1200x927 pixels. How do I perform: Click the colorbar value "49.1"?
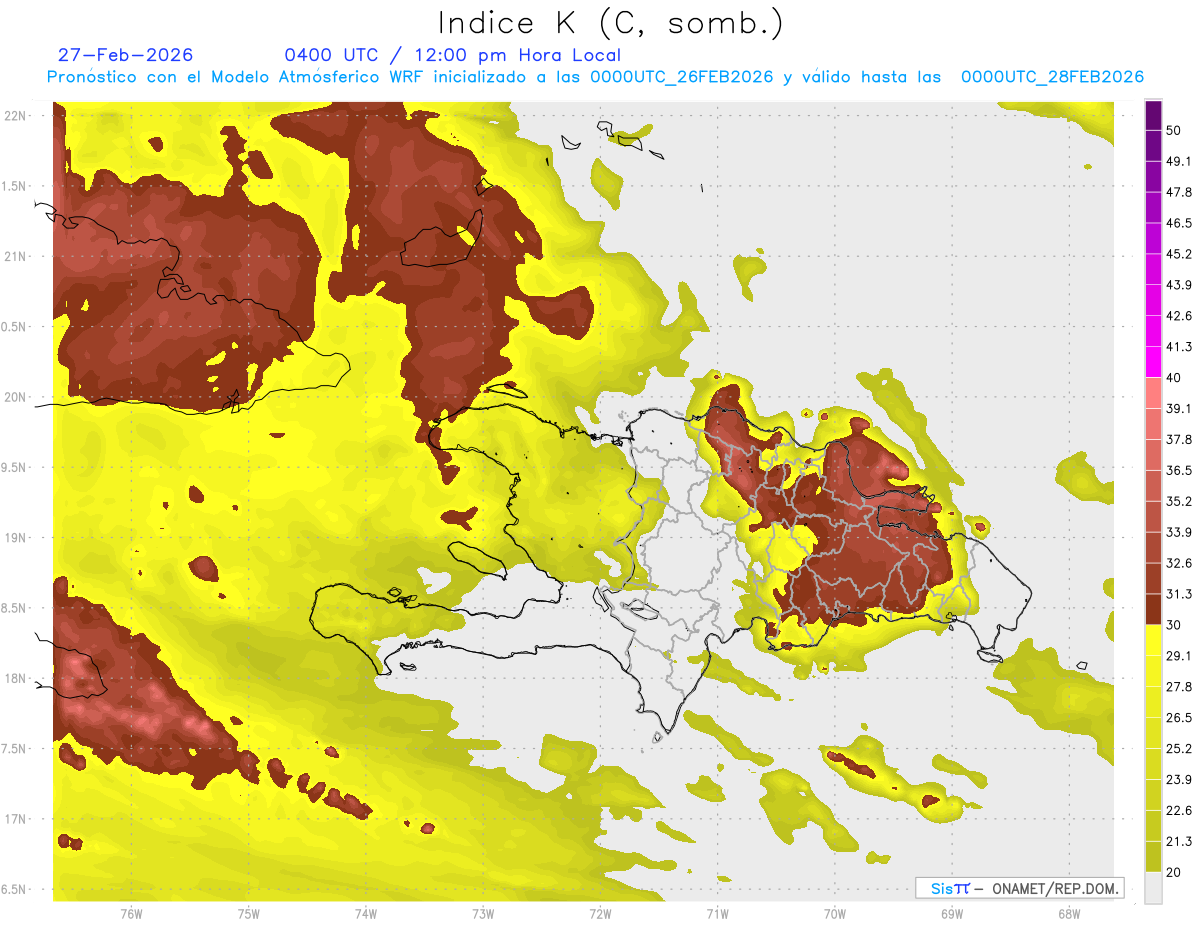[x=1179, y=161]
